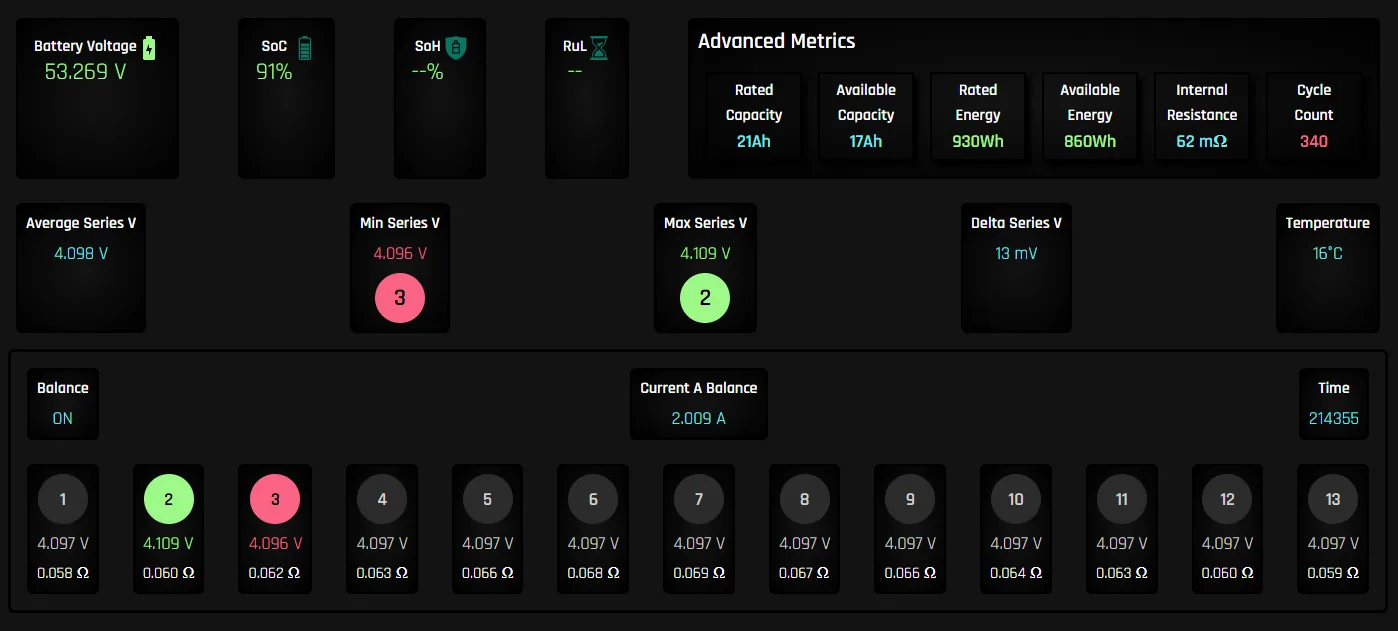The width and height of the screenshot is (1398, 631).
Task: Click the Available Energy 860Wh tile
Action: (x=1090, y=116)
